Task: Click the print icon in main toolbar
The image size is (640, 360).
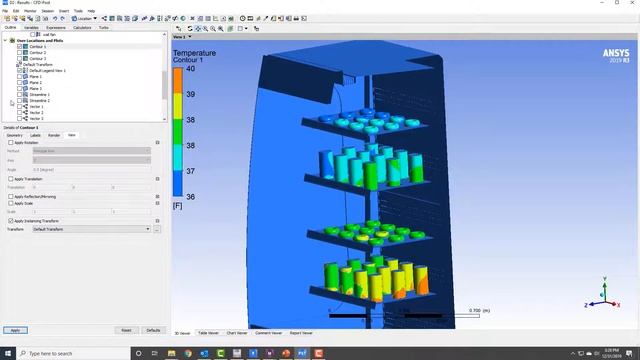Action: point(296,18)
